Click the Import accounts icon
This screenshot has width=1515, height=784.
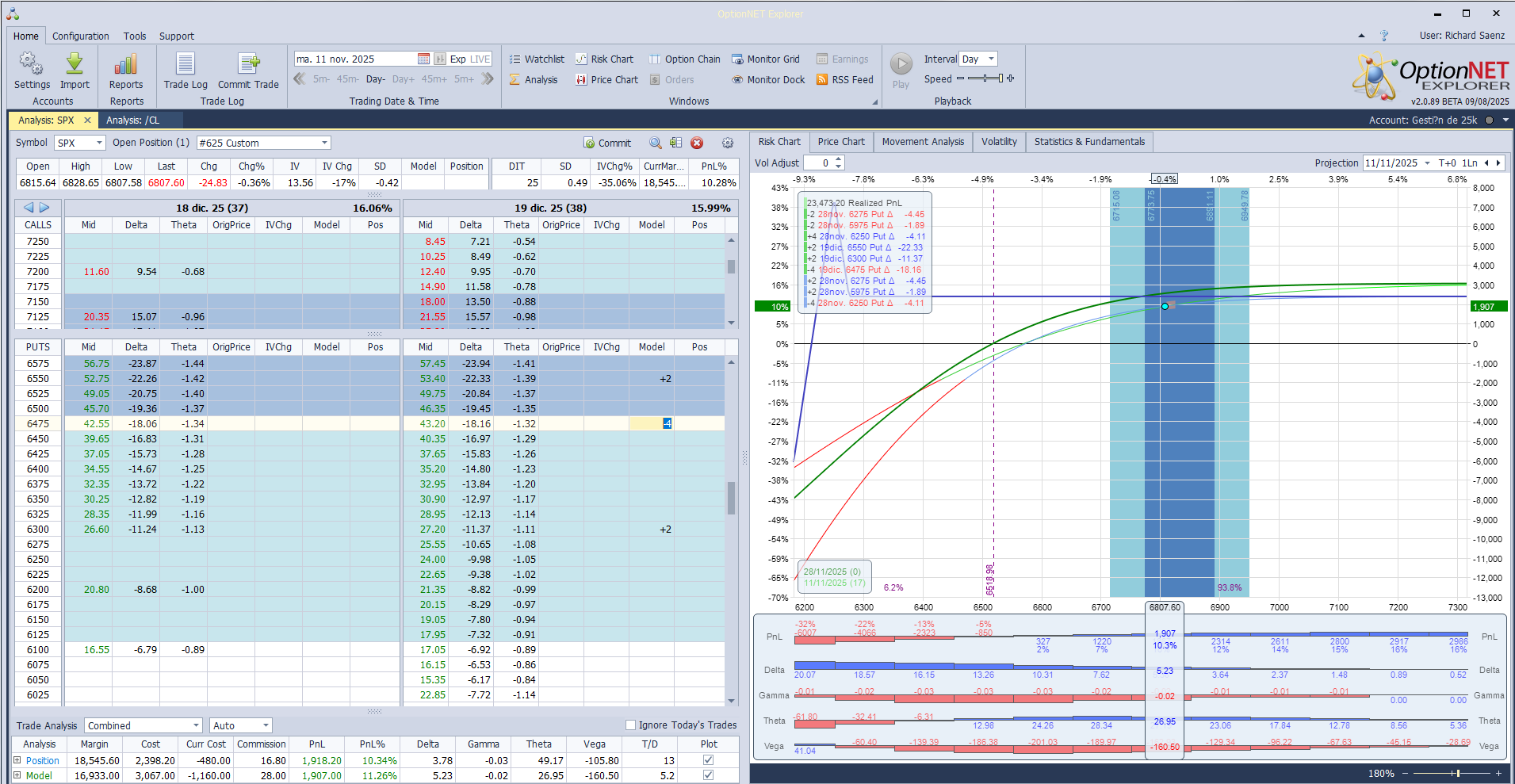pyautogui.click(x=75, y=64)
